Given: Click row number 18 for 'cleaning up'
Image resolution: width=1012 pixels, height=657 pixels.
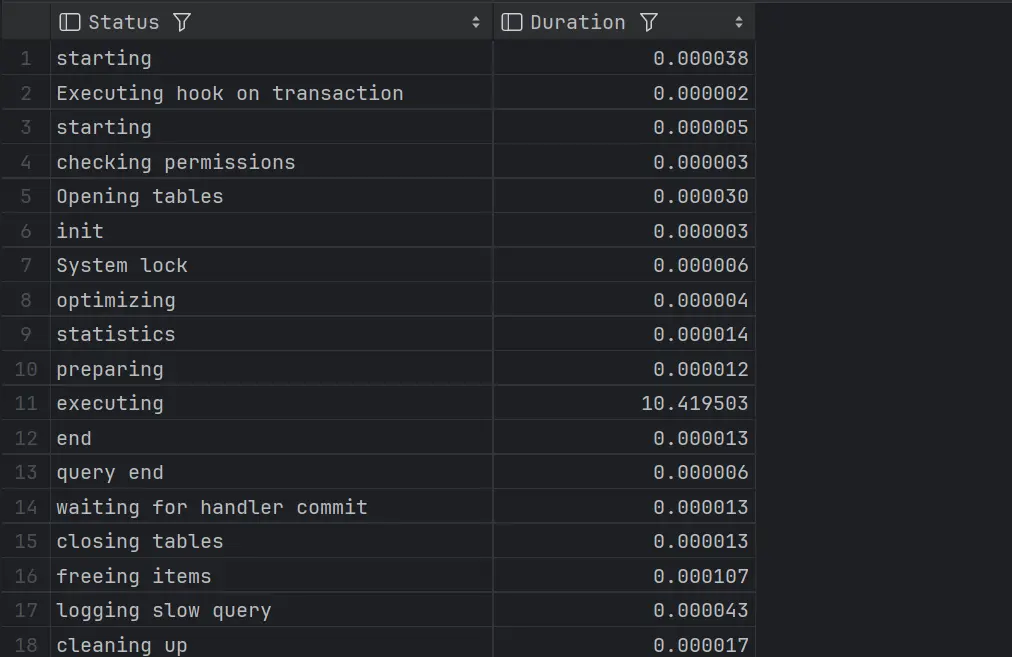Looking at the screenshot, I should coord(26,645).
